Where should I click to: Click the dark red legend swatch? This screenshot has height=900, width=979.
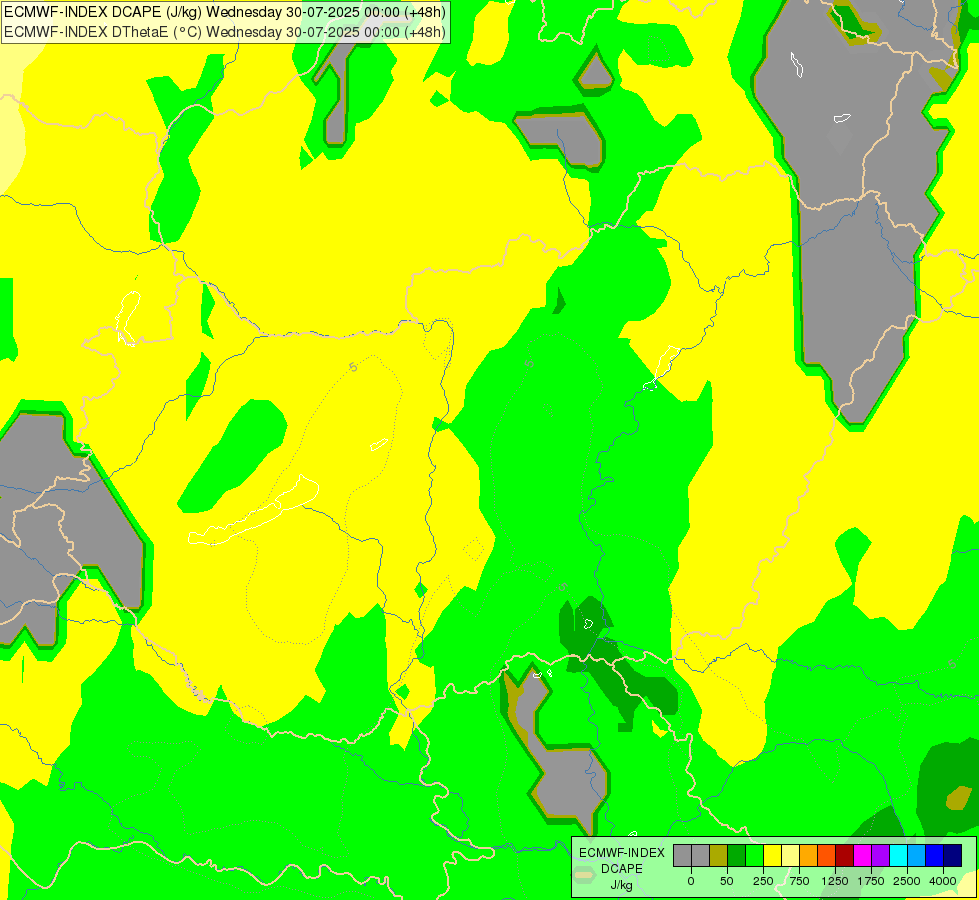click(x=845, y=856)
